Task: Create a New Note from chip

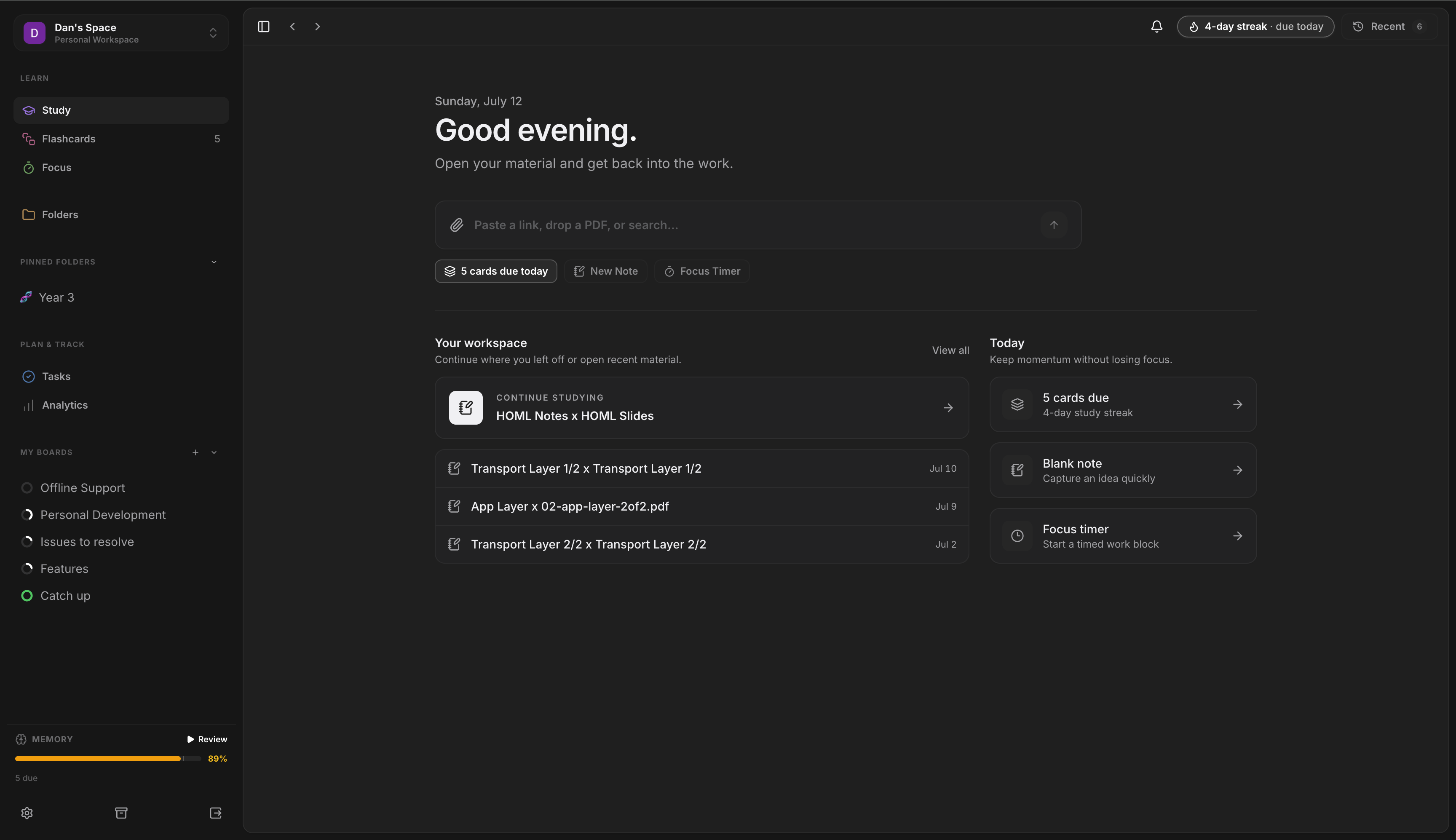Action: pyautogui.click(x=605, y=271)
